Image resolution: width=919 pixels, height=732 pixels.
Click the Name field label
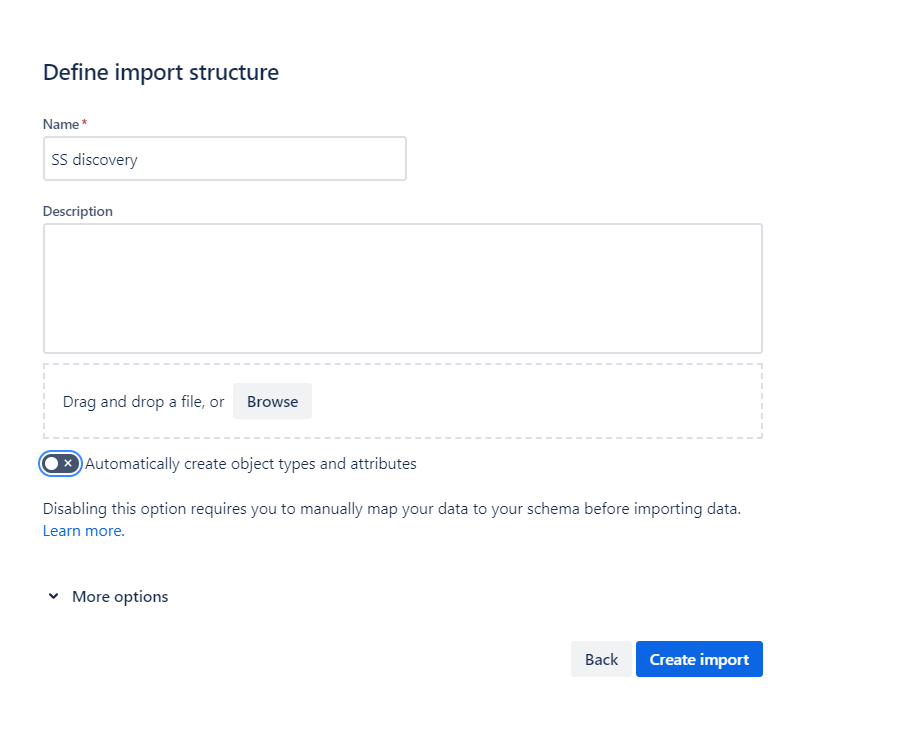[x=60, y=124]
